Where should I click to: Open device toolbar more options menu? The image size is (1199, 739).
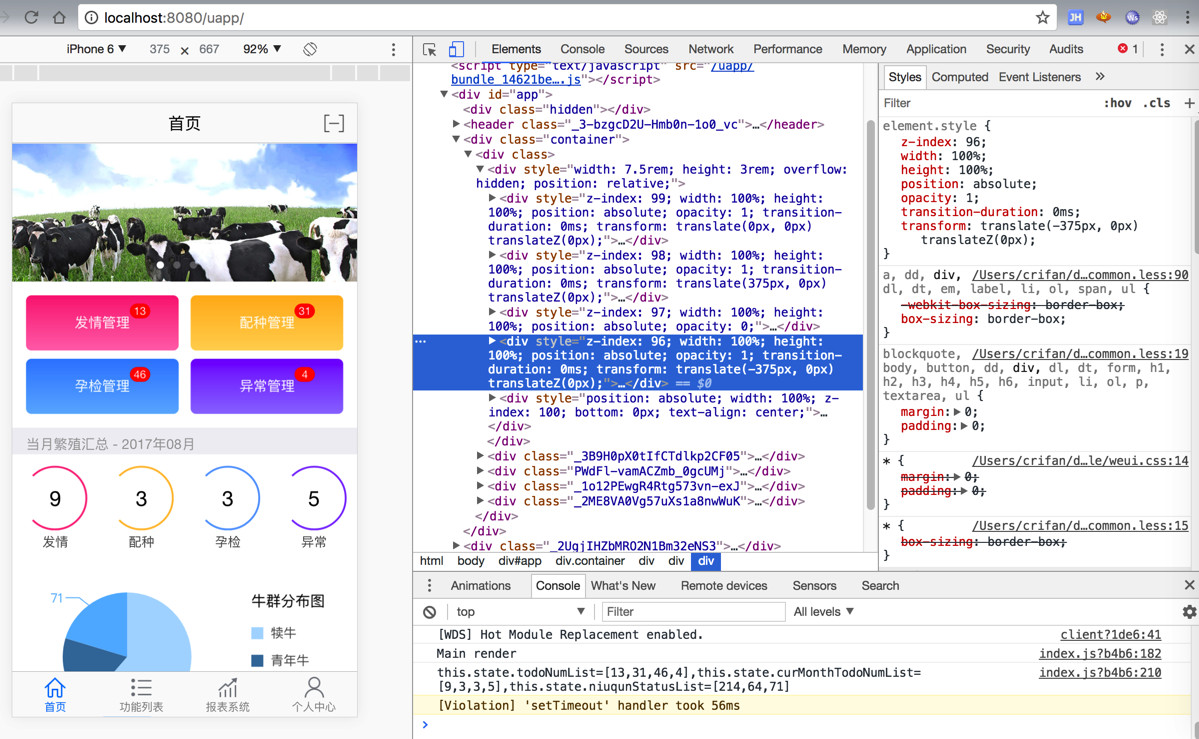pyautogui.click(x=394, y=49)
